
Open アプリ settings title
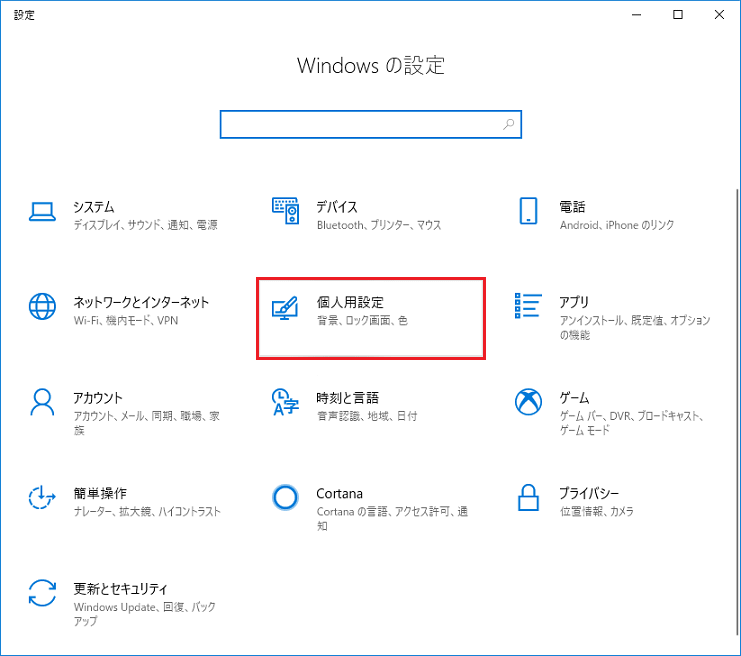click(x=574, y=302)
